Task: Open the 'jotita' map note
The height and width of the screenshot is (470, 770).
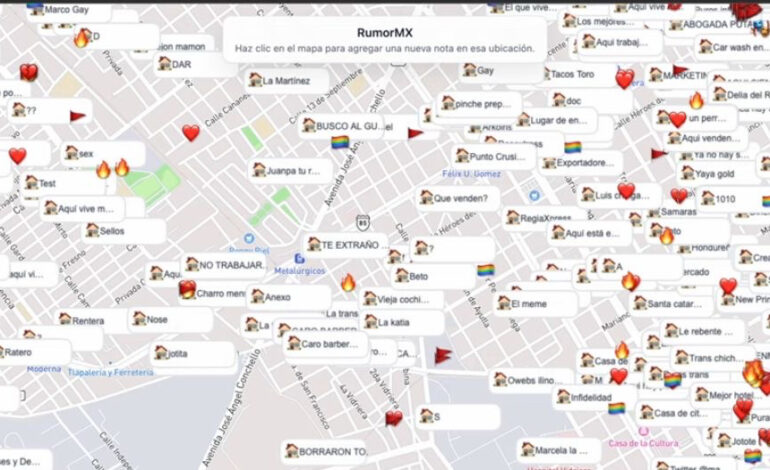Action: (193, 354)
